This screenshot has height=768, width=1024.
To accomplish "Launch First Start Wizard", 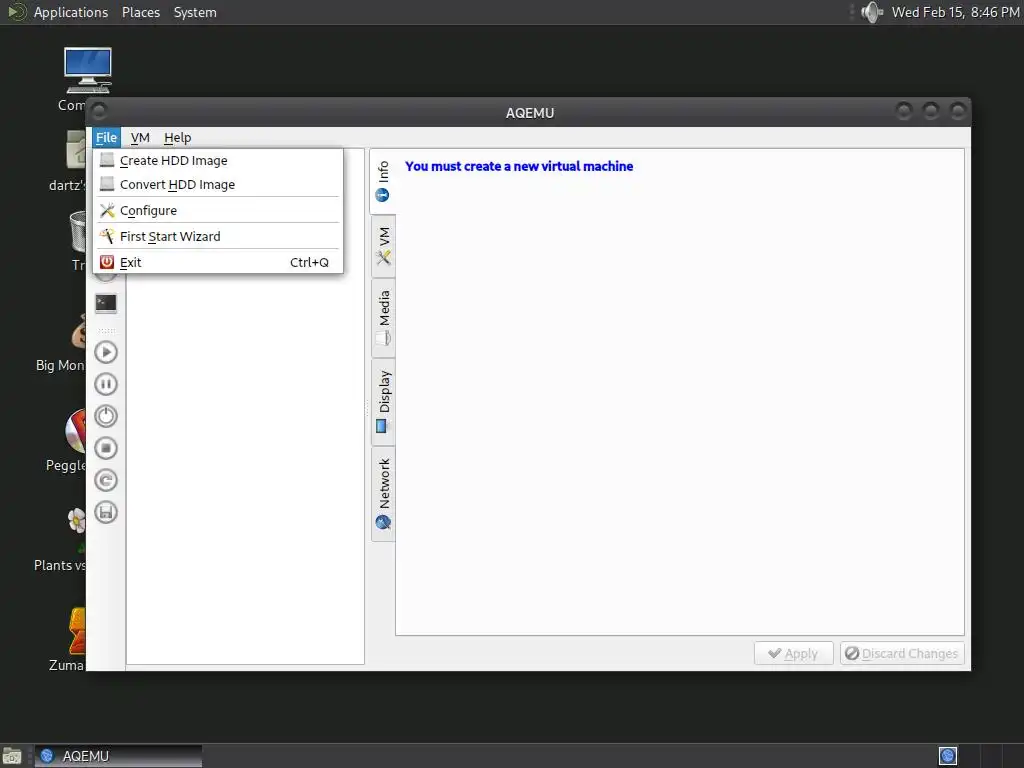I will click(217, 236).
